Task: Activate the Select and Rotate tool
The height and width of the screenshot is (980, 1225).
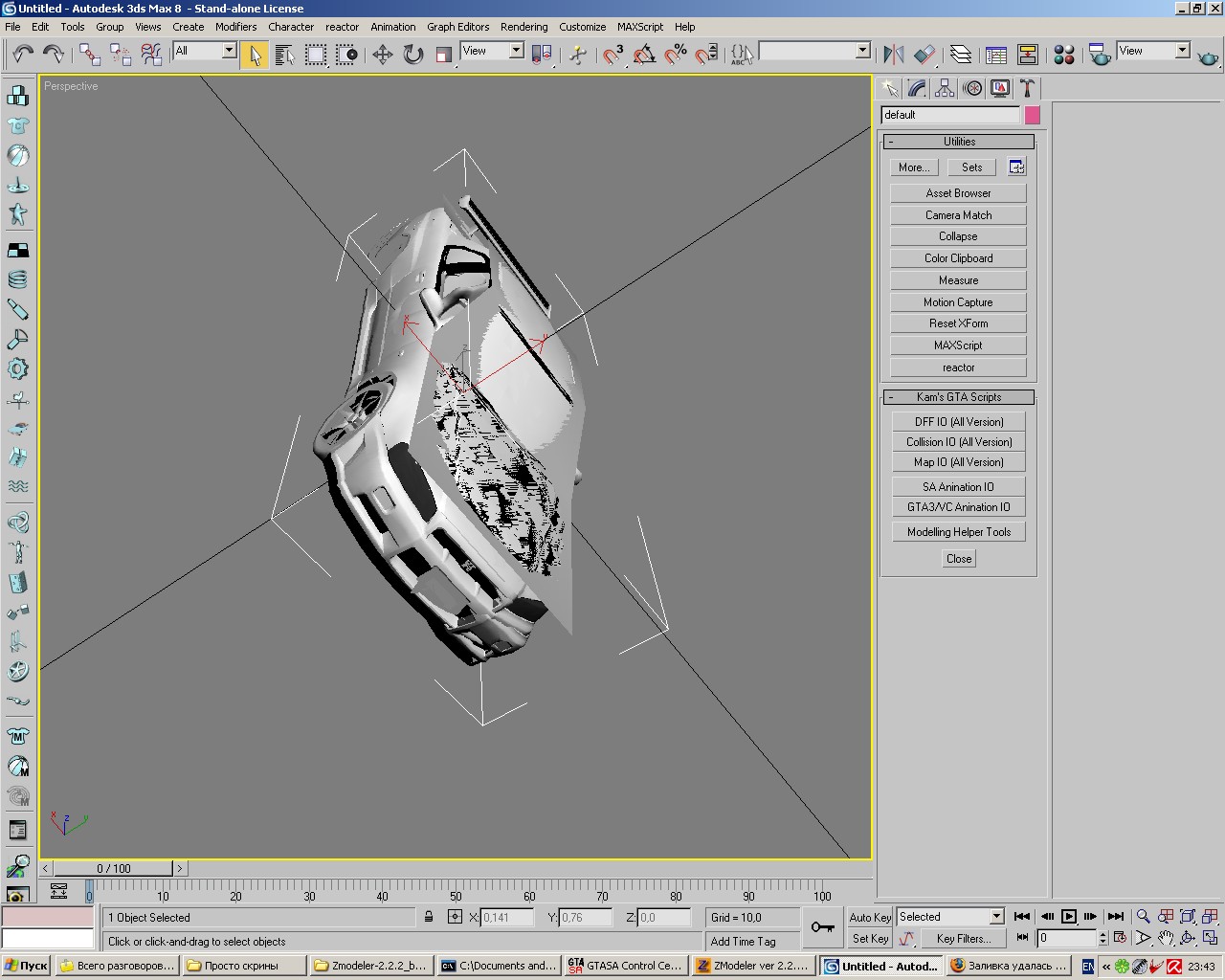Action: [413, 54]
